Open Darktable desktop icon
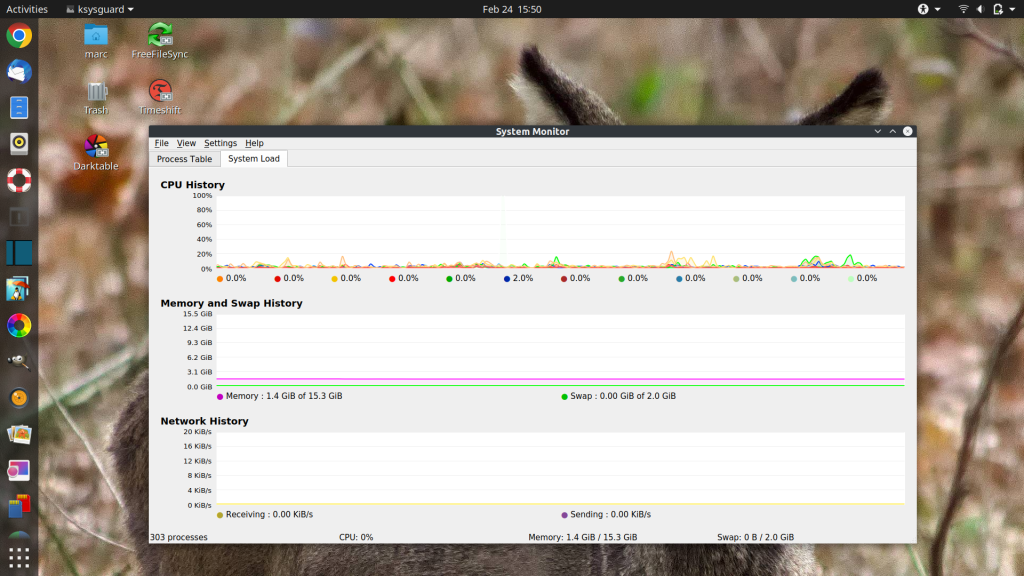 [96, 153]
